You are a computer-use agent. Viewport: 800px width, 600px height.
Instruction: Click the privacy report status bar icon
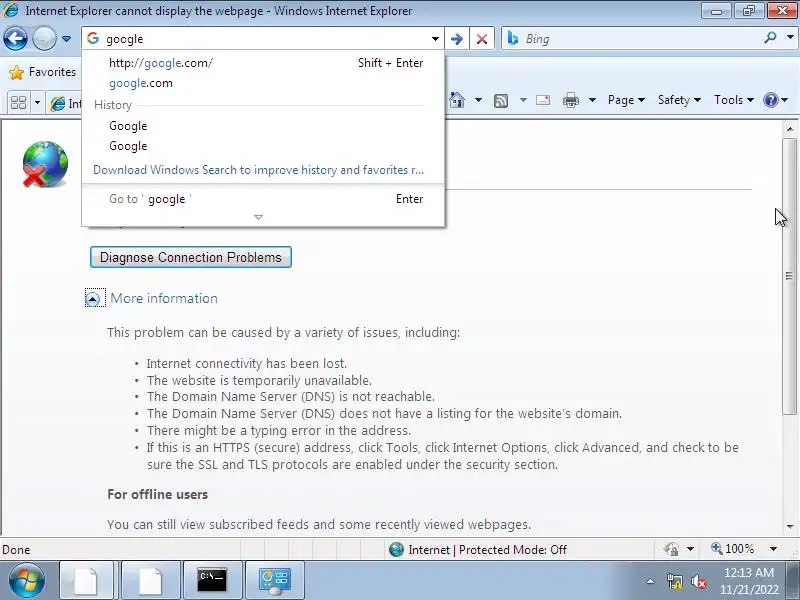pyautogui.click(x=671, y=549)
